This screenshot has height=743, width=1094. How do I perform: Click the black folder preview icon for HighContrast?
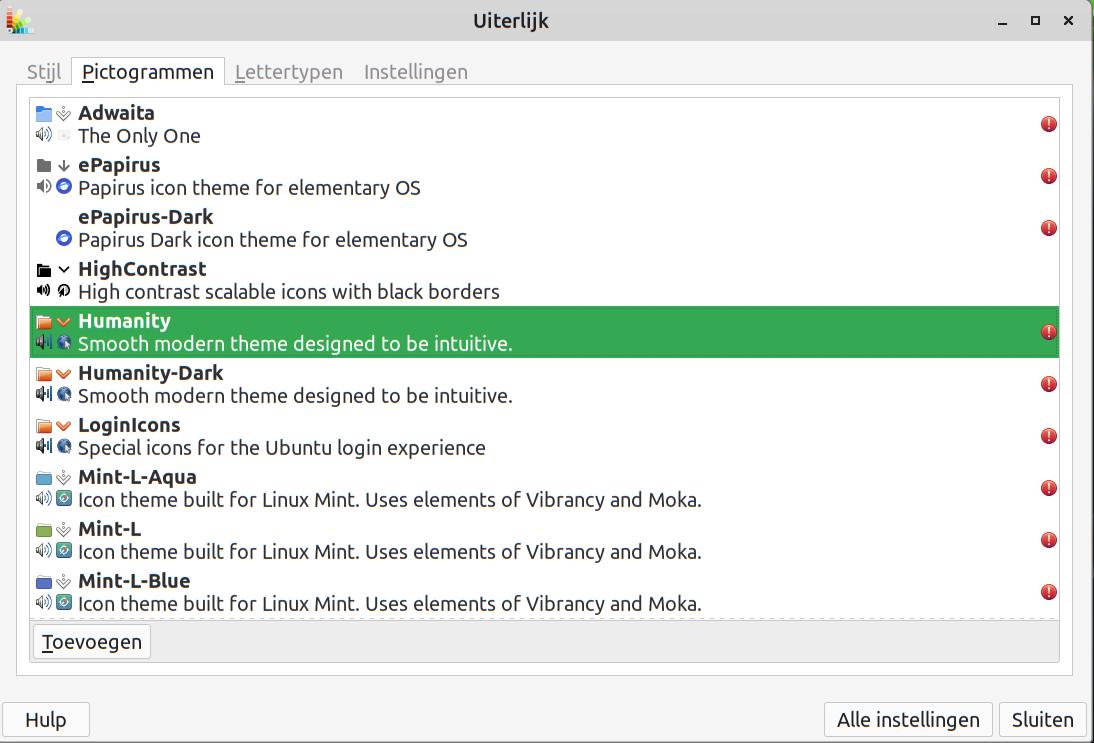click(x=44, y=269)
